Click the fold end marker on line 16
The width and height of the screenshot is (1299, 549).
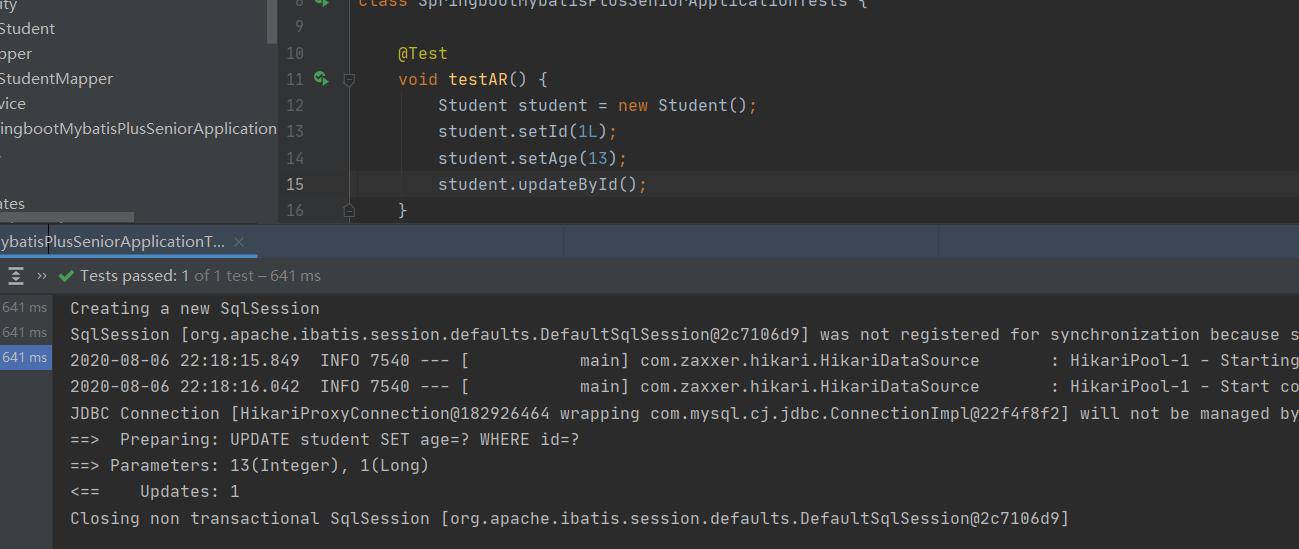coord(349,210)
